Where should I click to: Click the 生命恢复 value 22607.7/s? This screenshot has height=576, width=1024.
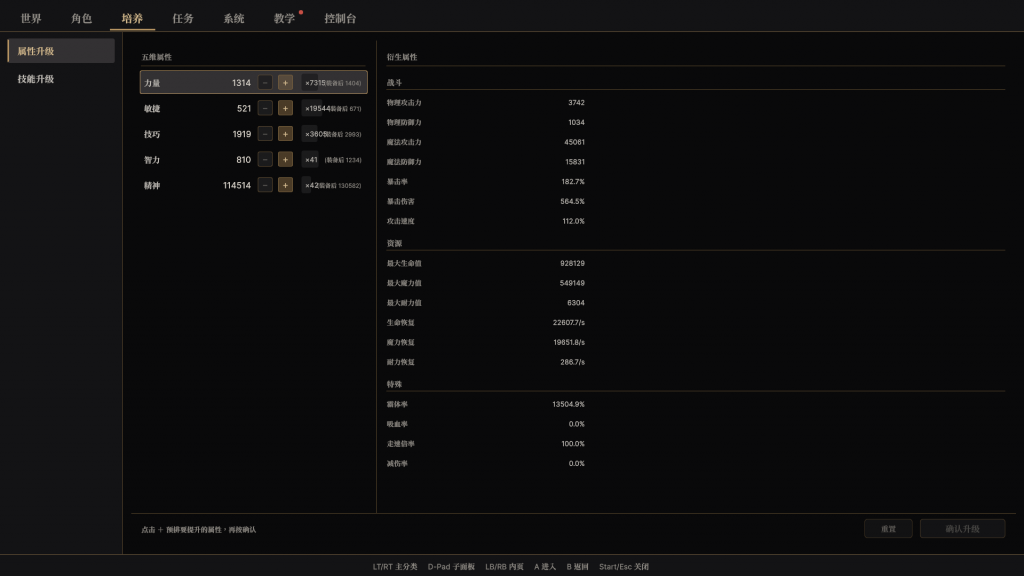tap(569, 323)
